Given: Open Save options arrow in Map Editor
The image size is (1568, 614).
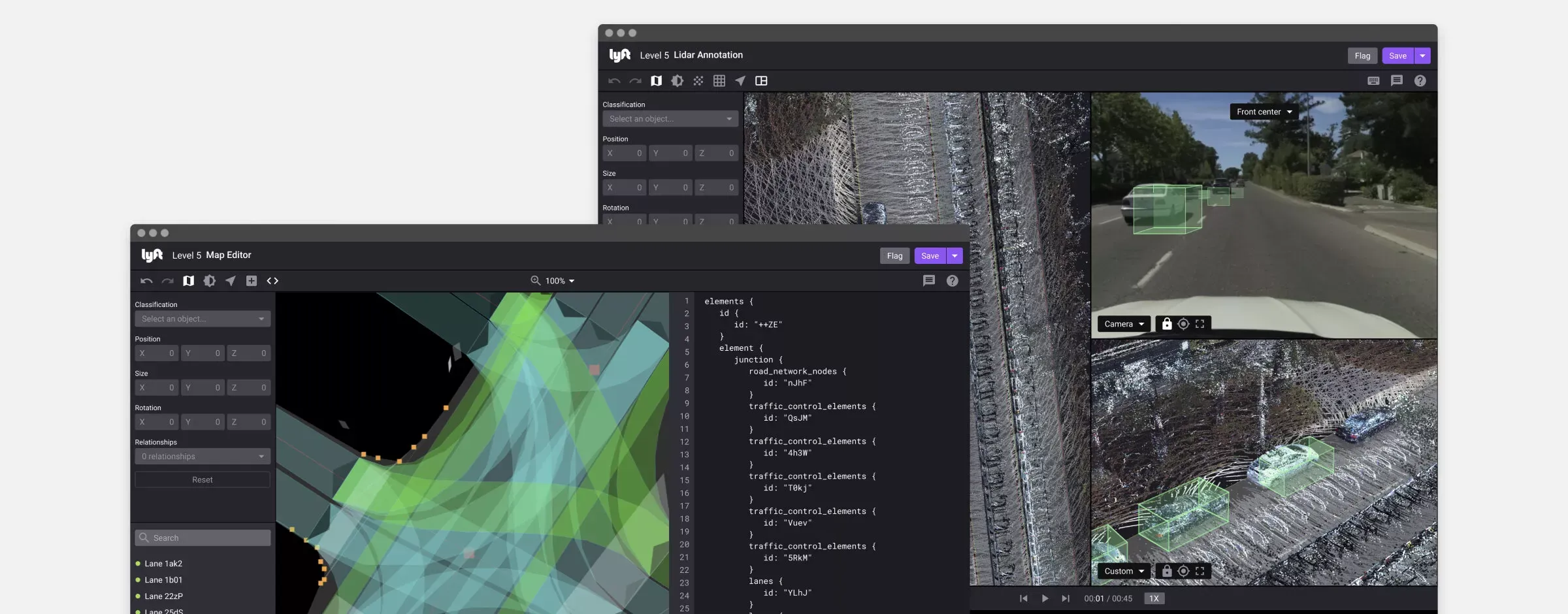Looking at the screenshot, I should coord(955,256).
